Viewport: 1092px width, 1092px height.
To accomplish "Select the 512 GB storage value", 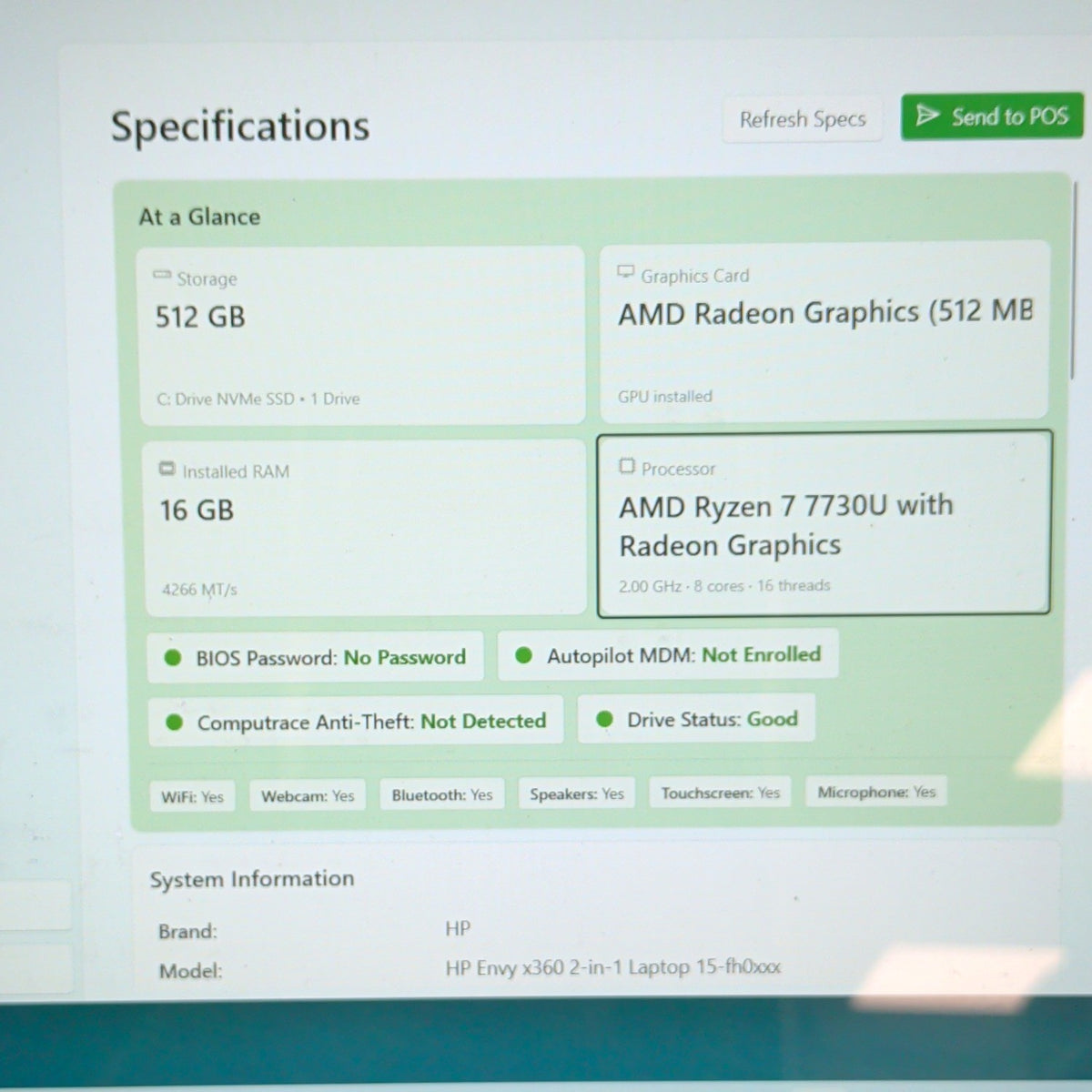I will (200, 317).
